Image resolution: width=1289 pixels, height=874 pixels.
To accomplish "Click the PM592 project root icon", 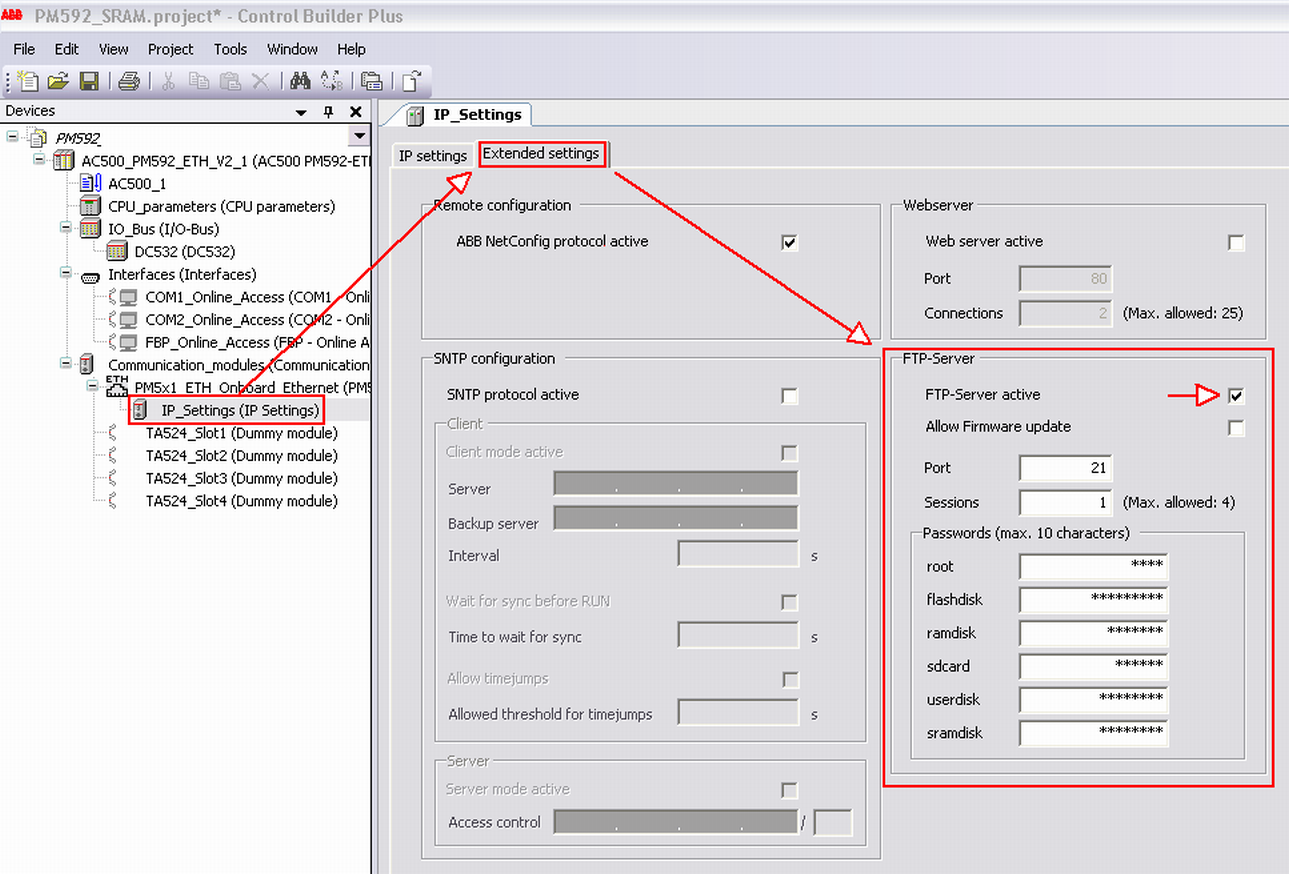I will [x=39, y=137].
